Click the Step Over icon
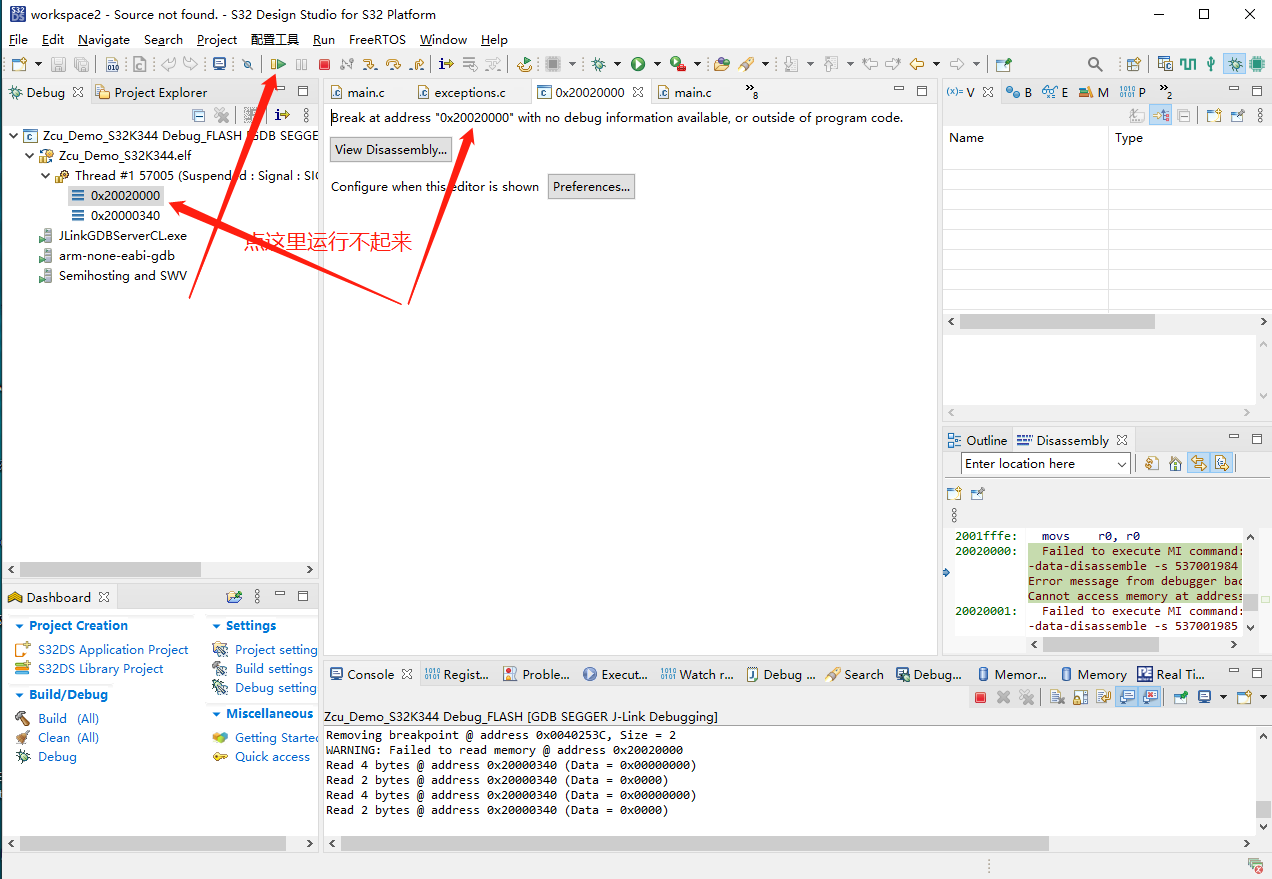The image size is (1272, 879). (394, 64)
